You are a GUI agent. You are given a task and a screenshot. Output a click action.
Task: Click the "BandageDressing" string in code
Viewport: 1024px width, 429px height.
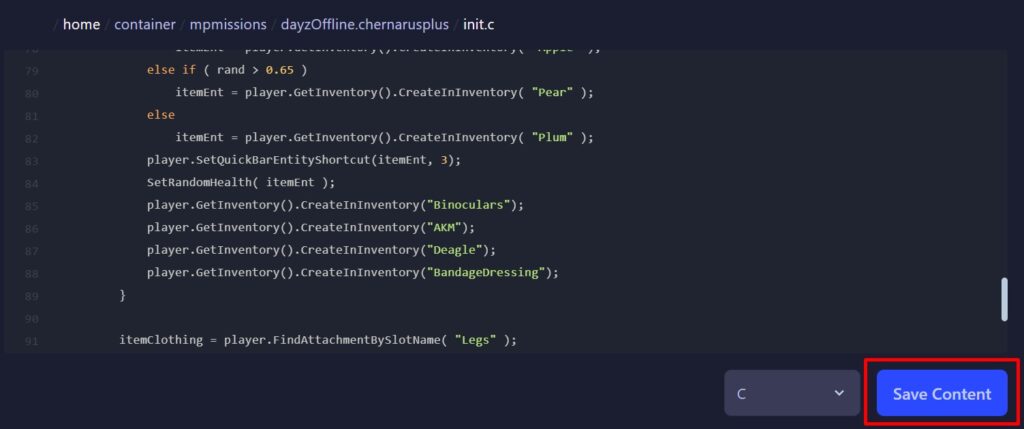click(x=485, y=272)
